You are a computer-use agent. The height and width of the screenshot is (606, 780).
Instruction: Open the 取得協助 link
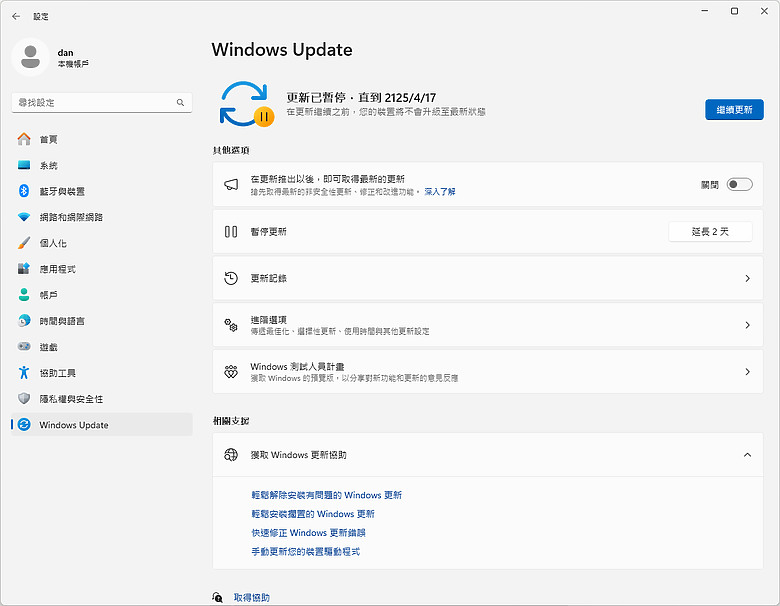[x=252, y=597]
